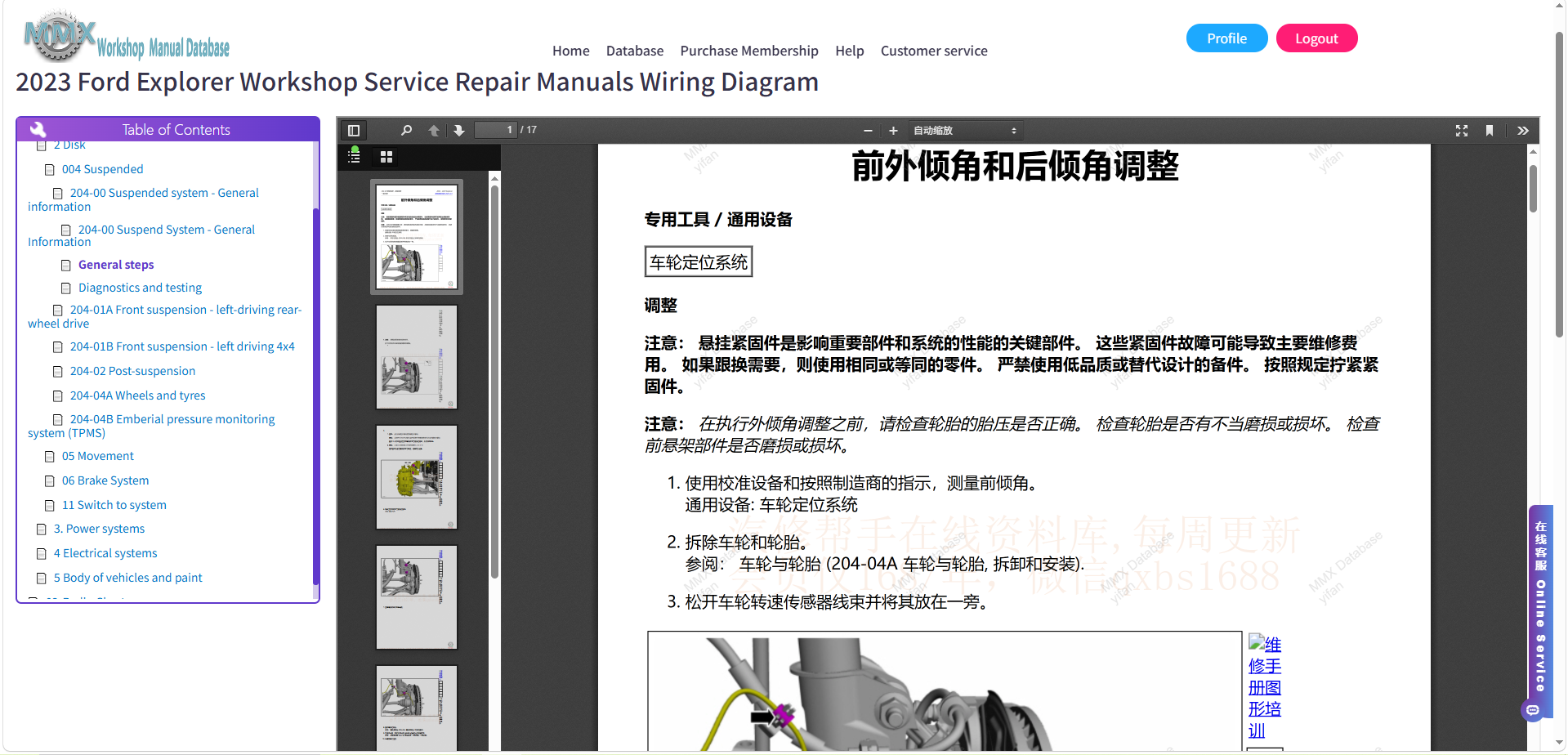
Task: Click the browser page vertical scrollbar
Action: (1559, 184)
